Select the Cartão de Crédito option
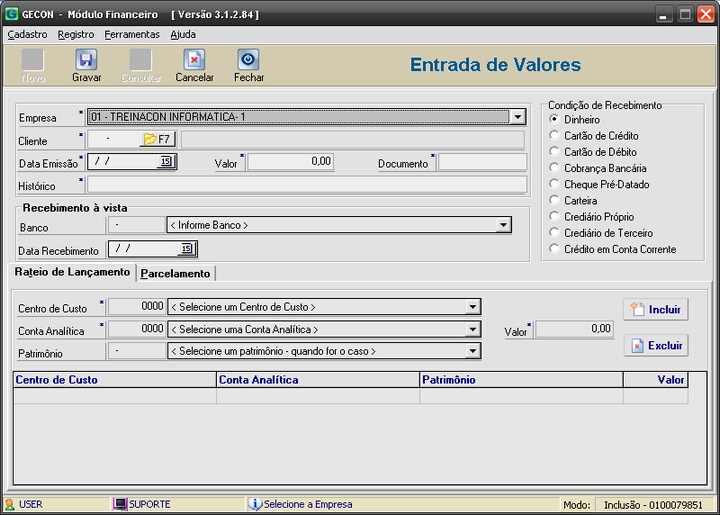The image size is (720, 515). pyautogui.click(x=554, y=135)
